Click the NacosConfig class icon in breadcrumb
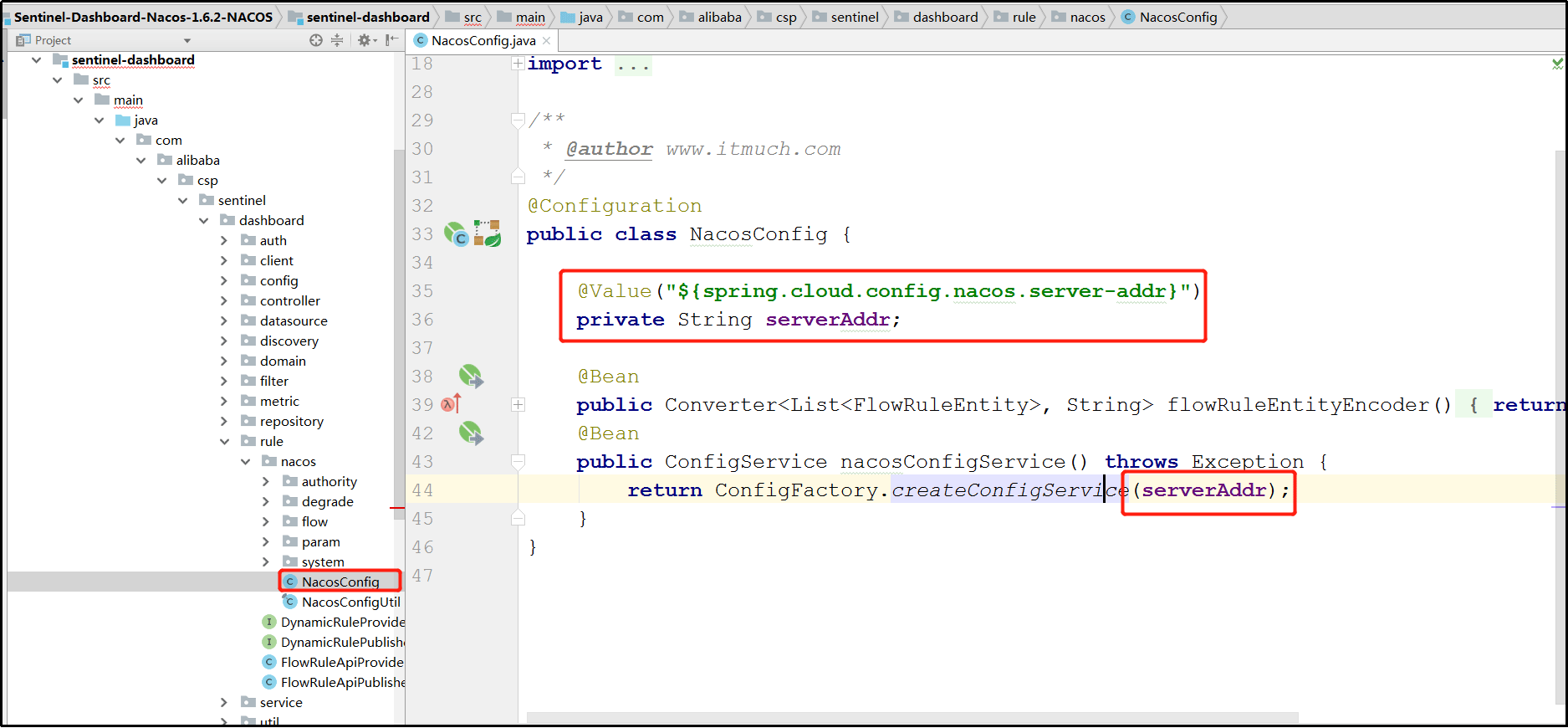Screen dimensions: 1568x728 click(1128, 17)
